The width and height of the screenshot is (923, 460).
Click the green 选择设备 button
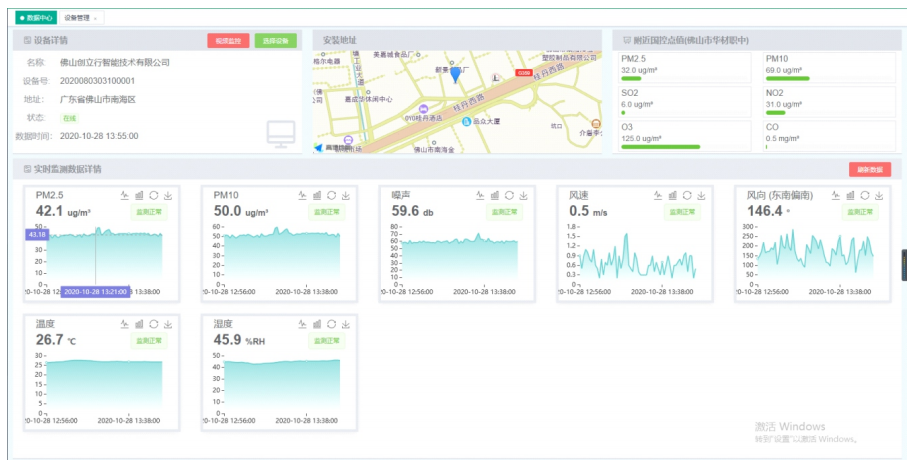click(x=276, y=41)
